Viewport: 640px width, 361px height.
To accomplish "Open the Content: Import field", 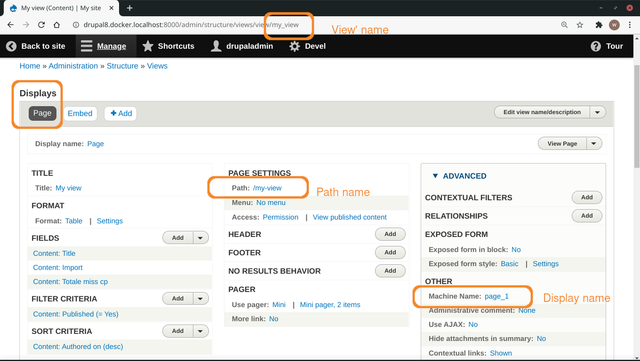I will click(58, 267).
